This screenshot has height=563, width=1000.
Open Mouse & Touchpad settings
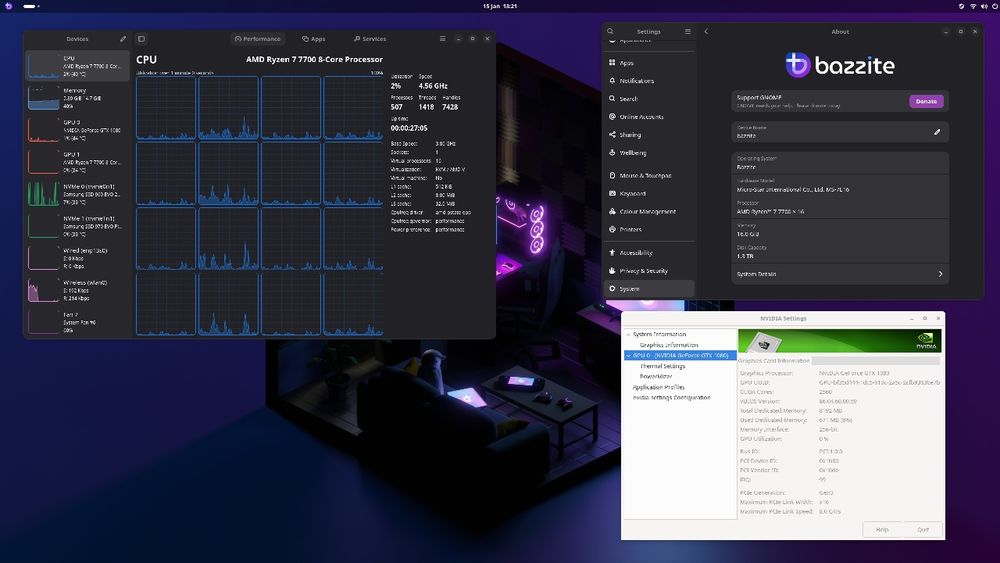tap(649, 175)
